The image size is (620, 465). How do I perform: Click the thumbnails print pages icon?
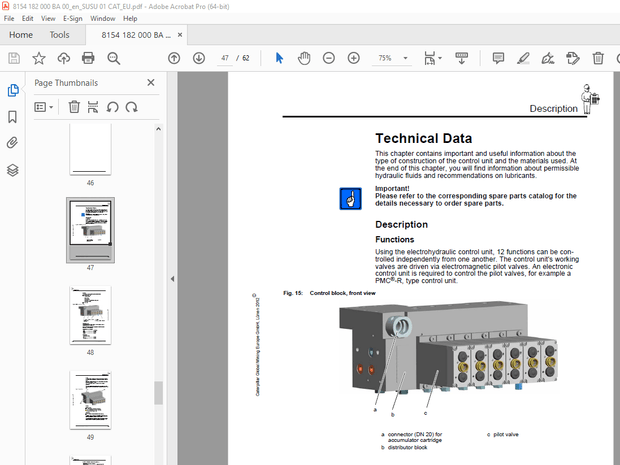point(93,107)
